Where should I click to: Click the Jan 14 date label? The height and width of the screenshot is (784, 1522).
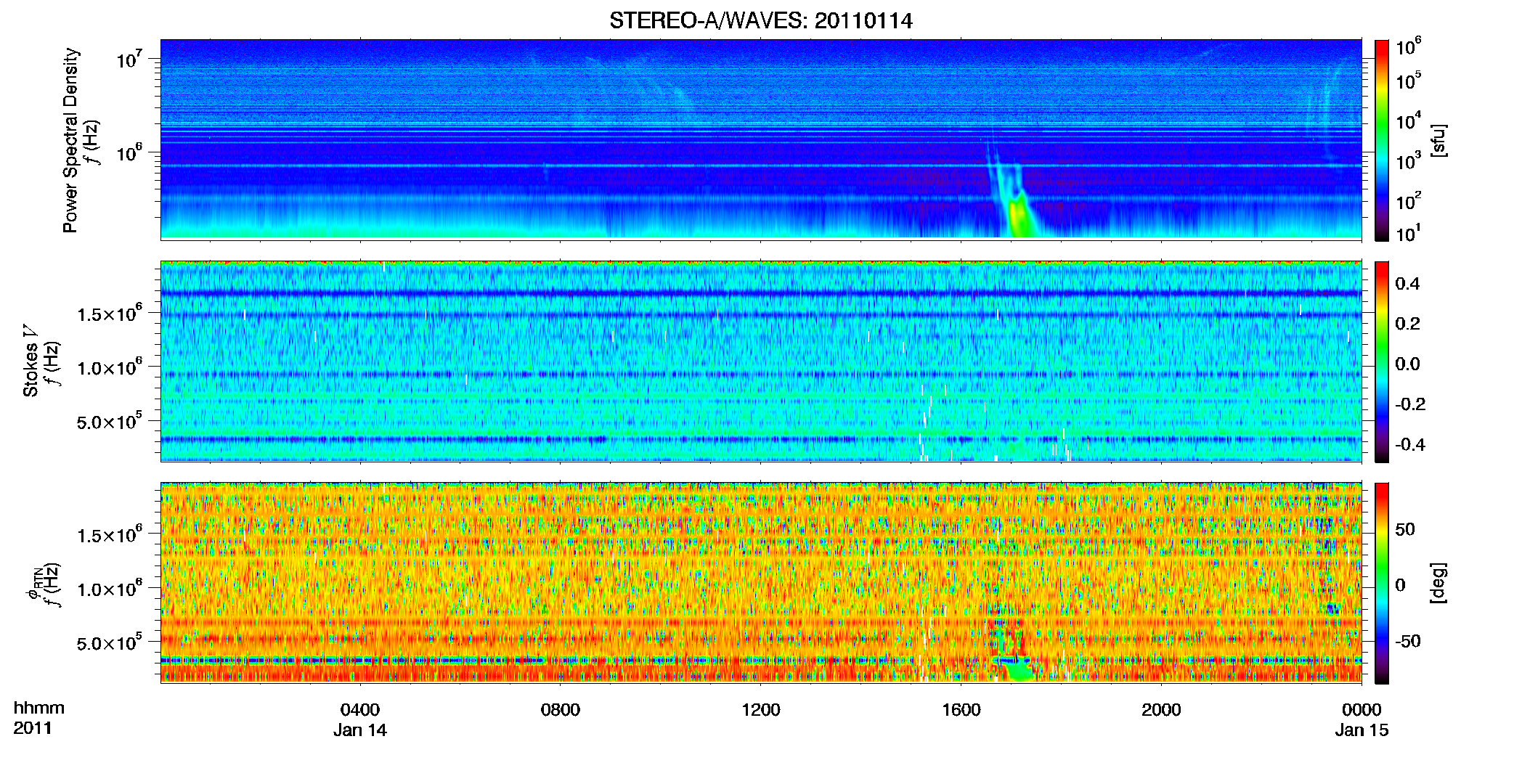(x=360, y=730)
